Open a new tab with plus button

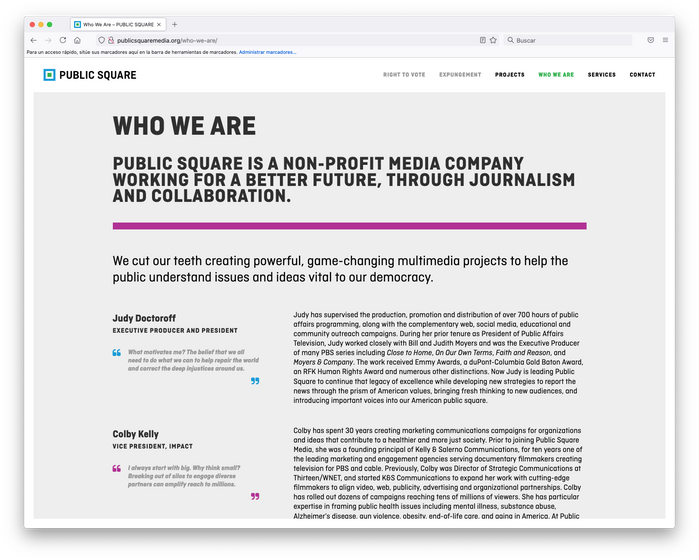pyautogui.click(x=175, y=25)
